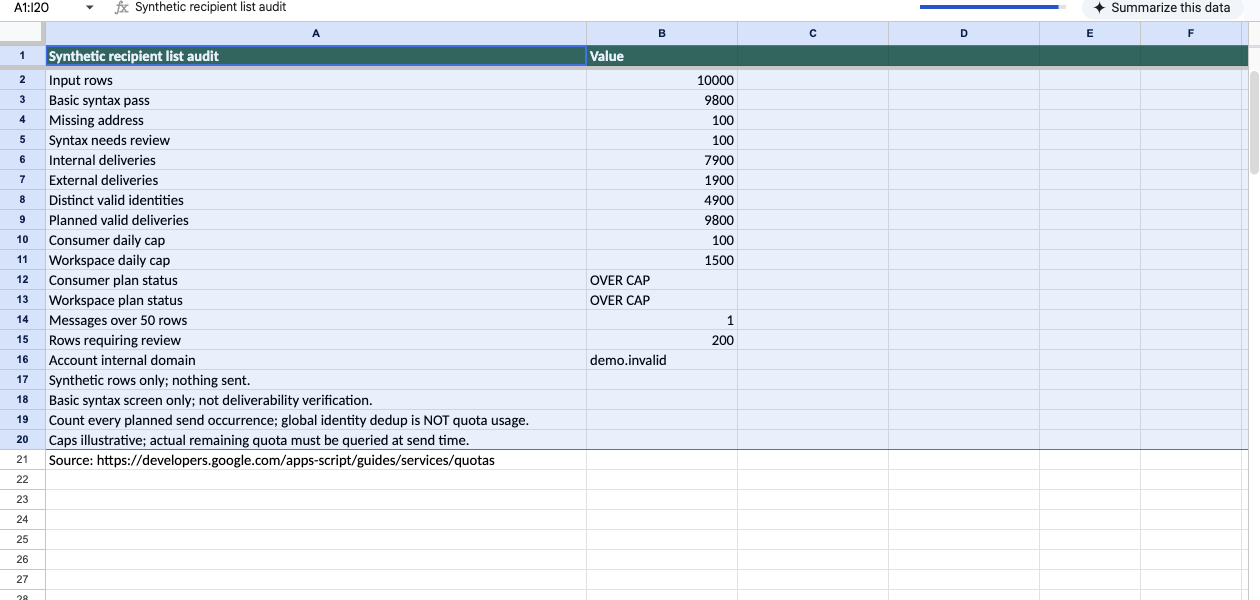Click the value 1900
Viewport: 1260px width, 600px height.
point(662,180)
